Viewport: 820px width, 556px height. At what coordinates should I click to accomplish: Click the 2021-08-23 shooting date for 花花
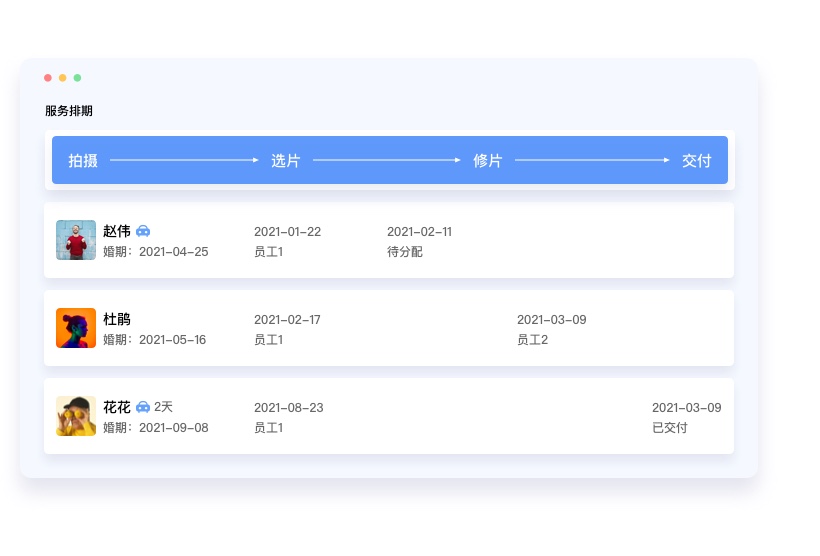click(x=288, y=408)
